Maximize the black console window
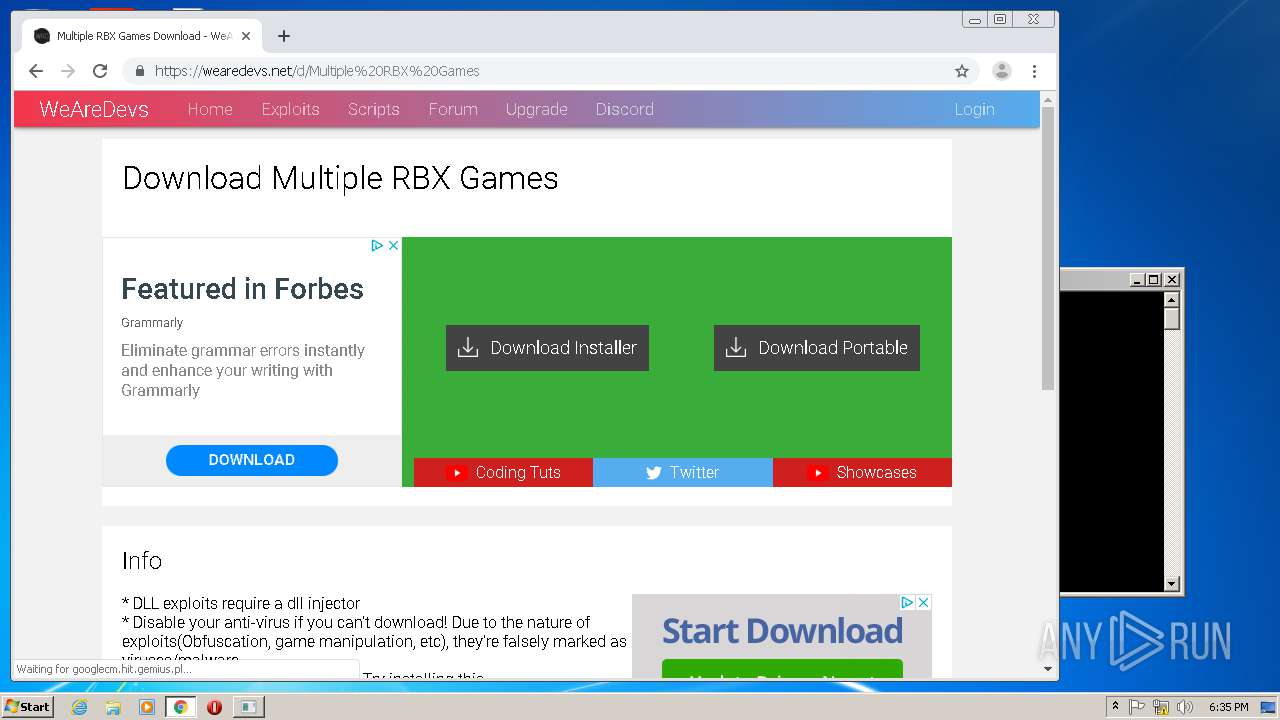The width and height of the screenshot is (1280, 720). (1154, 280)
